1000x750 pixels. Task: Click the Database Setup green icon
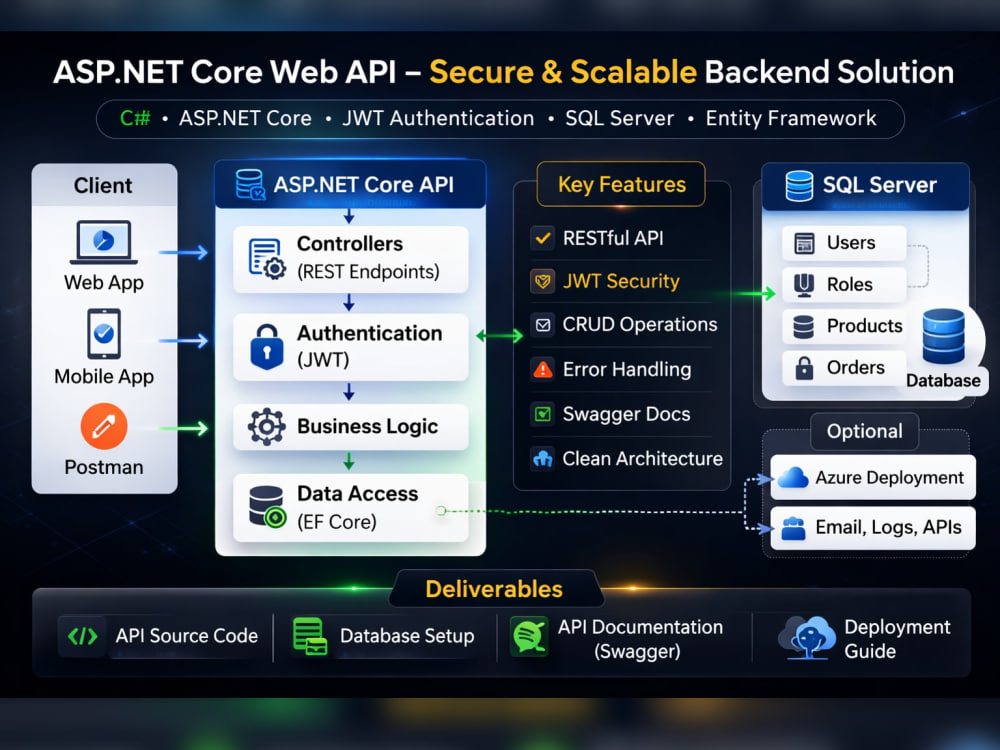click(310, 636)
